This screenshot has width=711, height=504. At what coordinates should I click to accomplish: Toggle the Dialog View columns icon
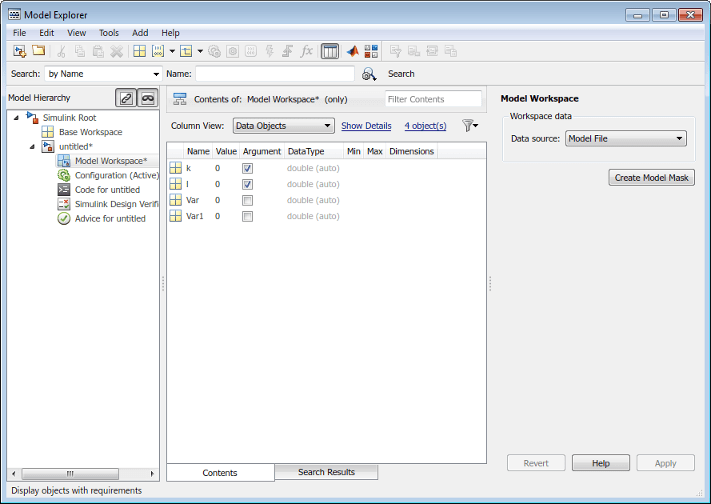pyautogui.click(x=330, y=51)
